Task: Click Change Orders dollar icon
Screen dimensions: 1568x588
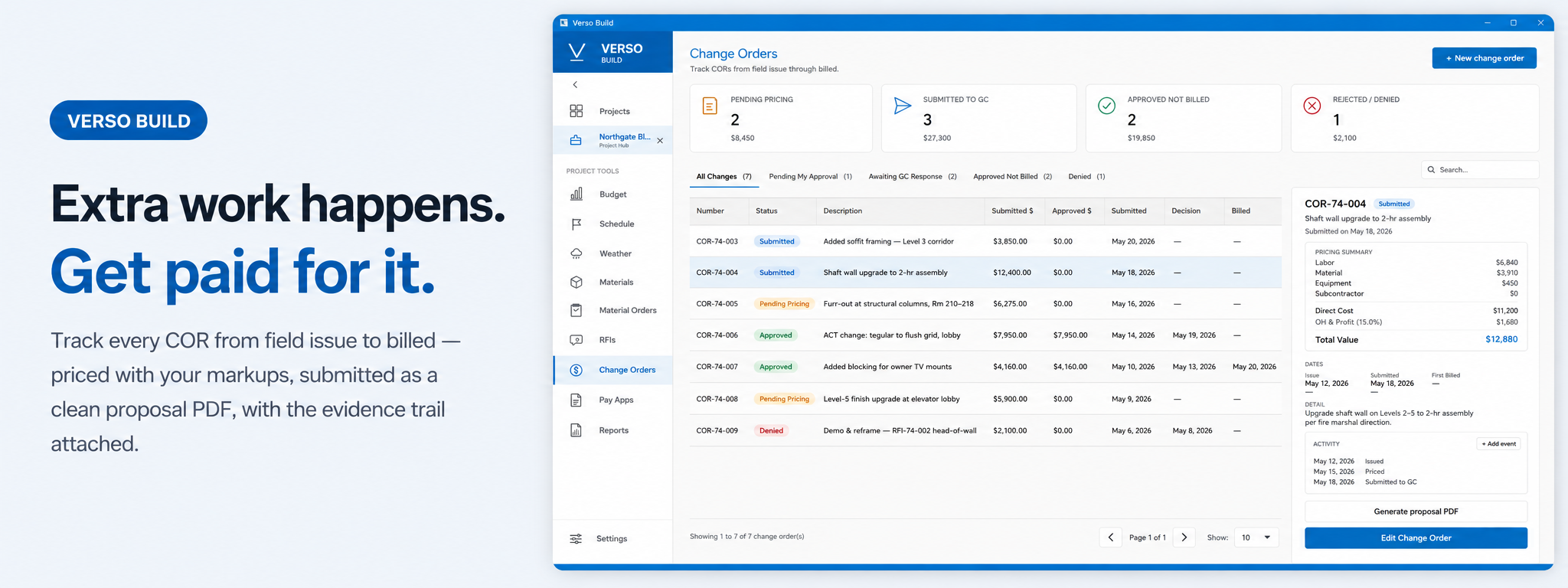Action: 577,370
